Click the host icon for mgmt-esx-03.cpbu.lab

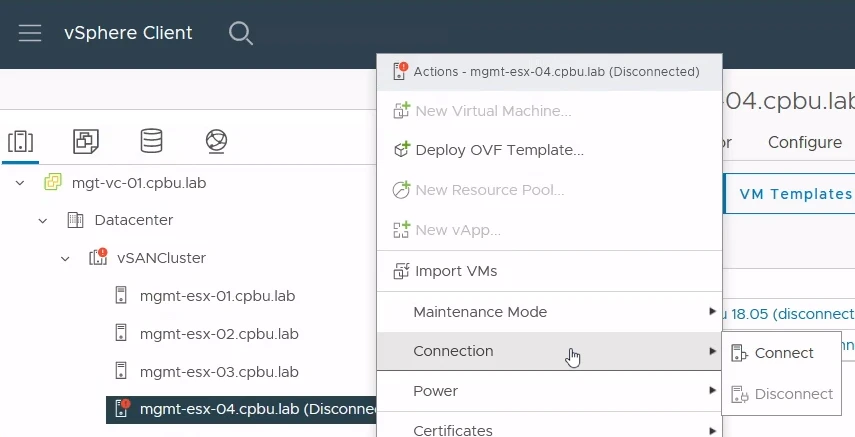tap(121, 372)
